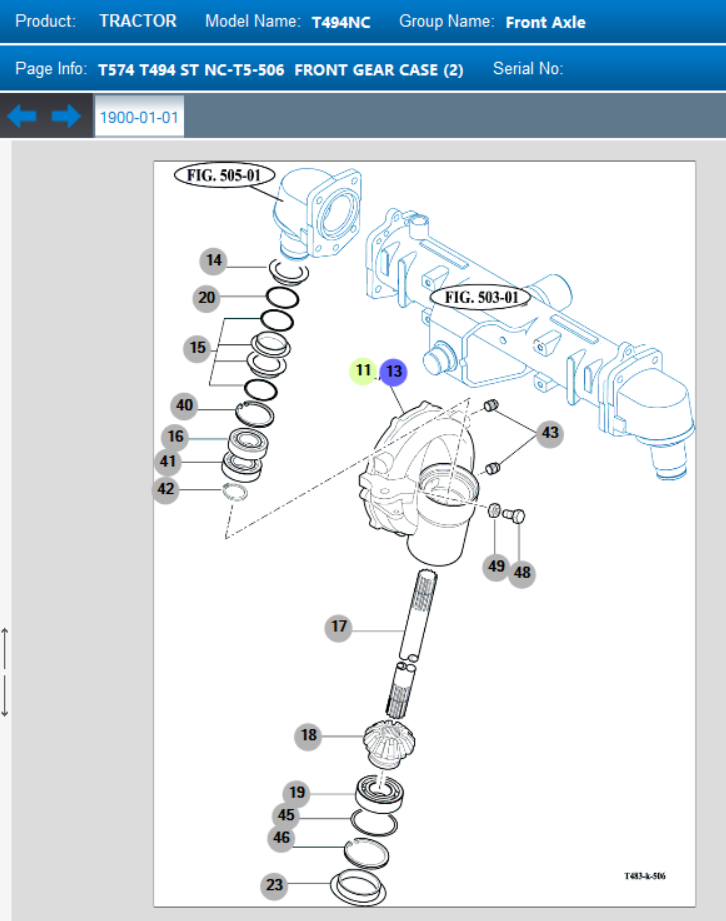The image size is (726, 921).
Task: Select part callout number 20
Action: point(206,297)
